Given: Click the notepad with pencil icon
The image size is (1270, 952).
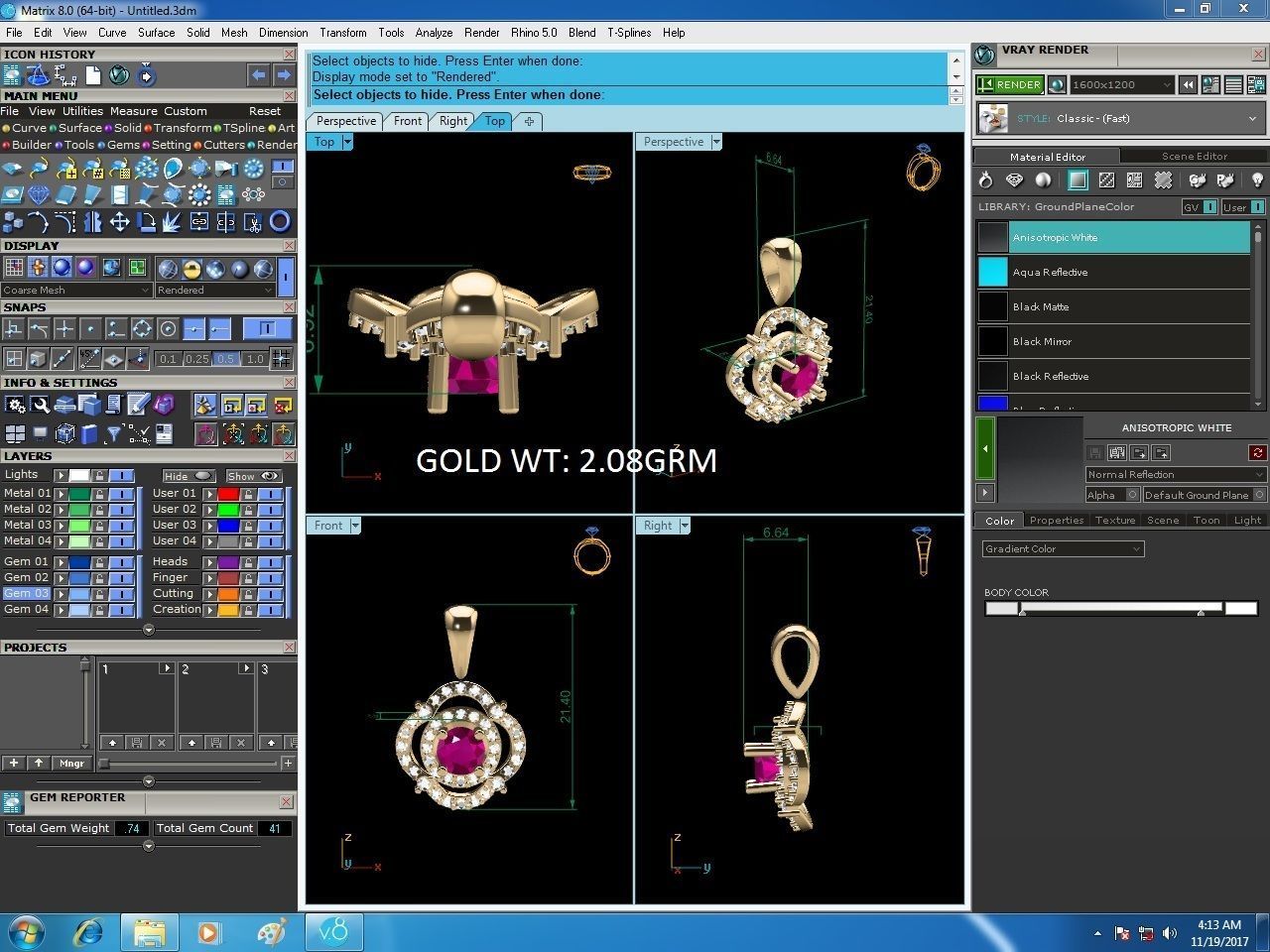Looking at the screenshot, I should (x=139, y=404).
